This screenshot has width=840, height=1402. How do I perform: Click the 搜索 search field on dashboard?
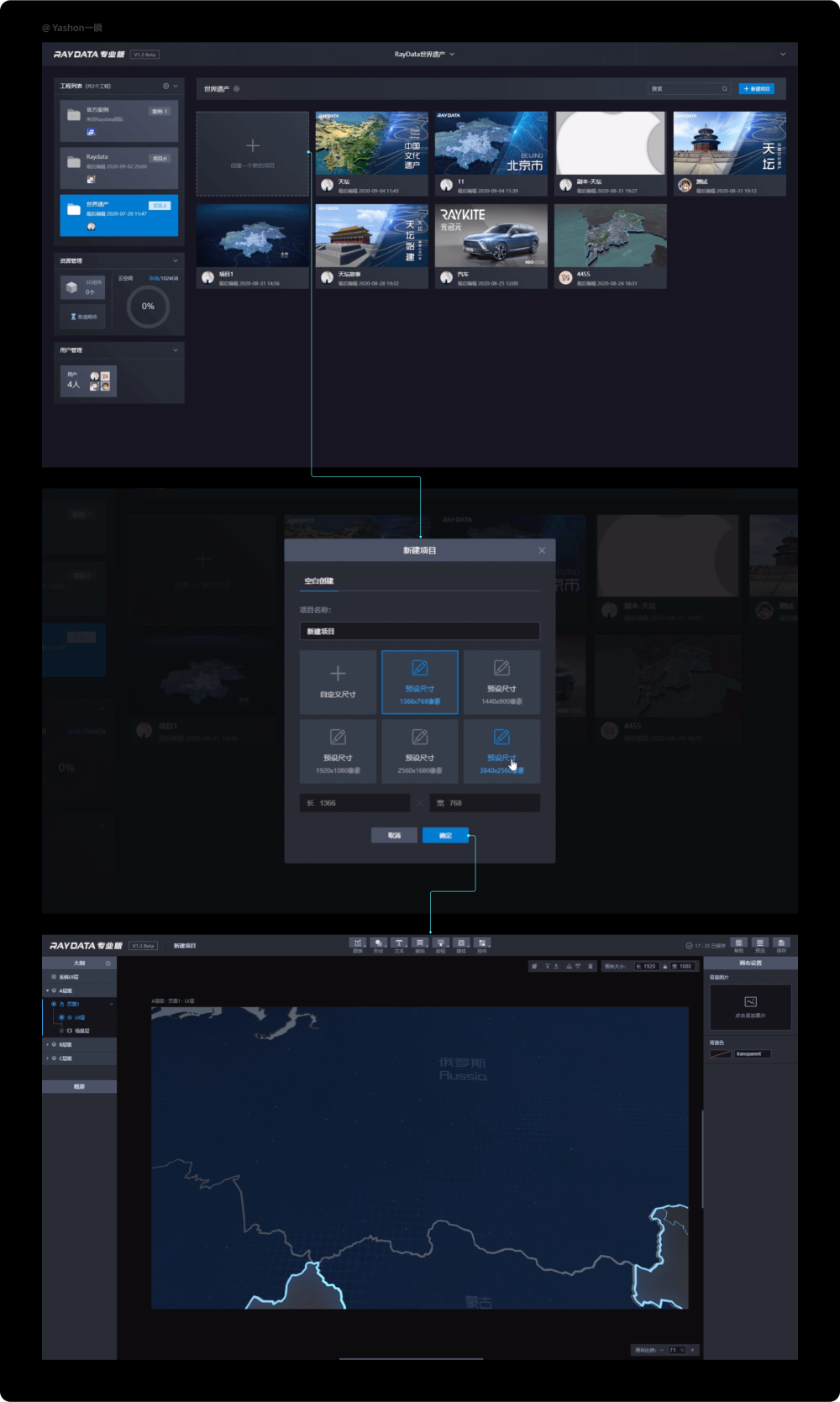click(x=690, y=88)
